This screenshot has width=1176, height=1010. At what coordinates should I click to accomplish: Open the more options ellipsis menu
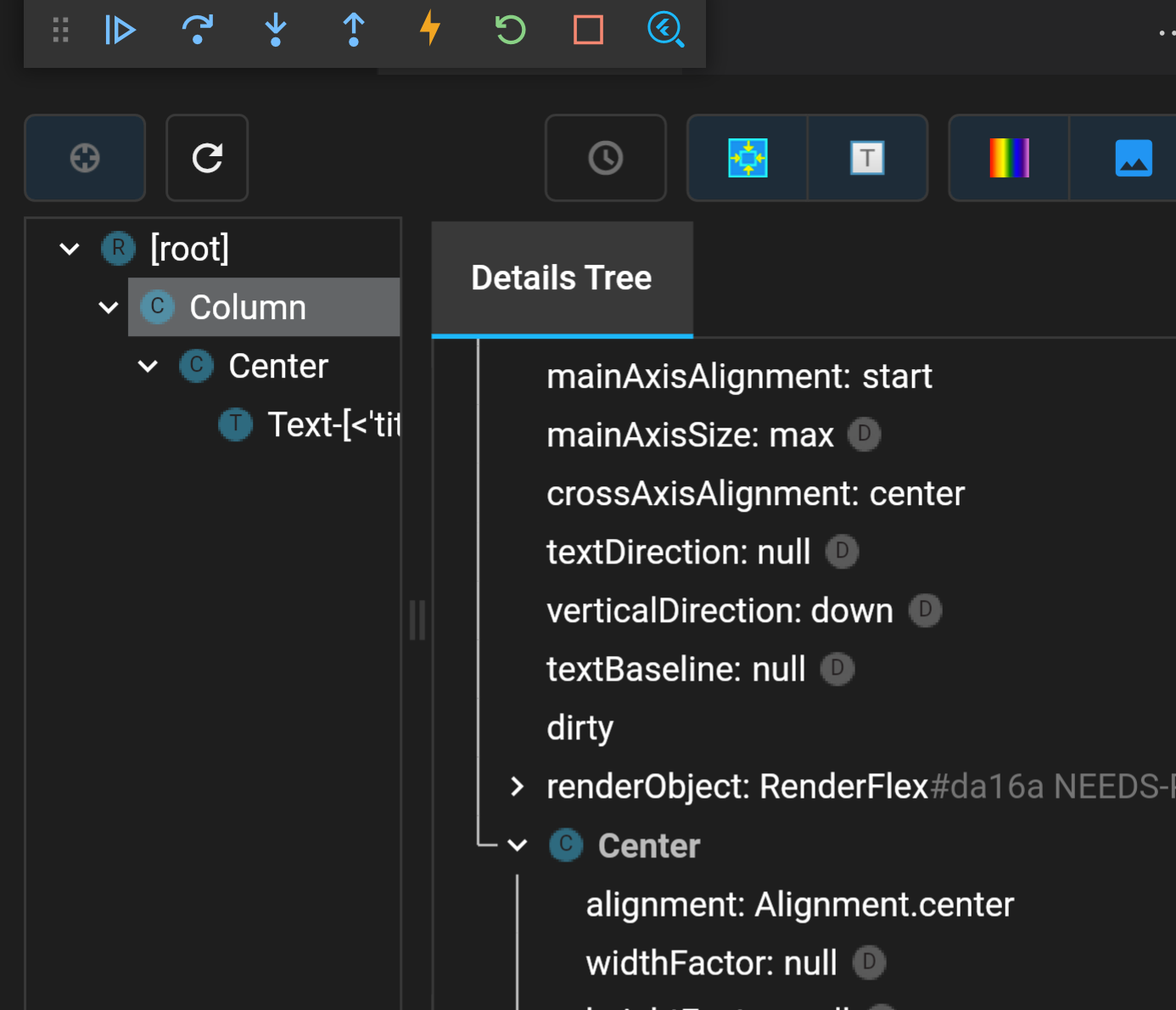(x=1168, y=33)
